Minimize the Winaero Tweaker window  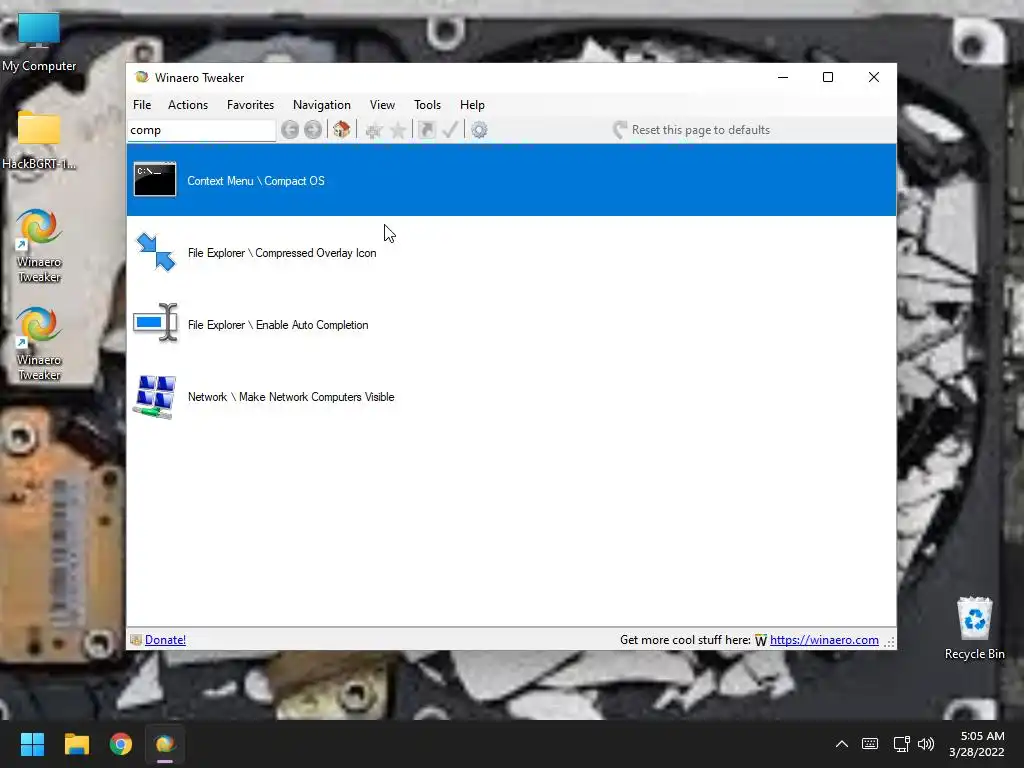[x=783, y=77]
